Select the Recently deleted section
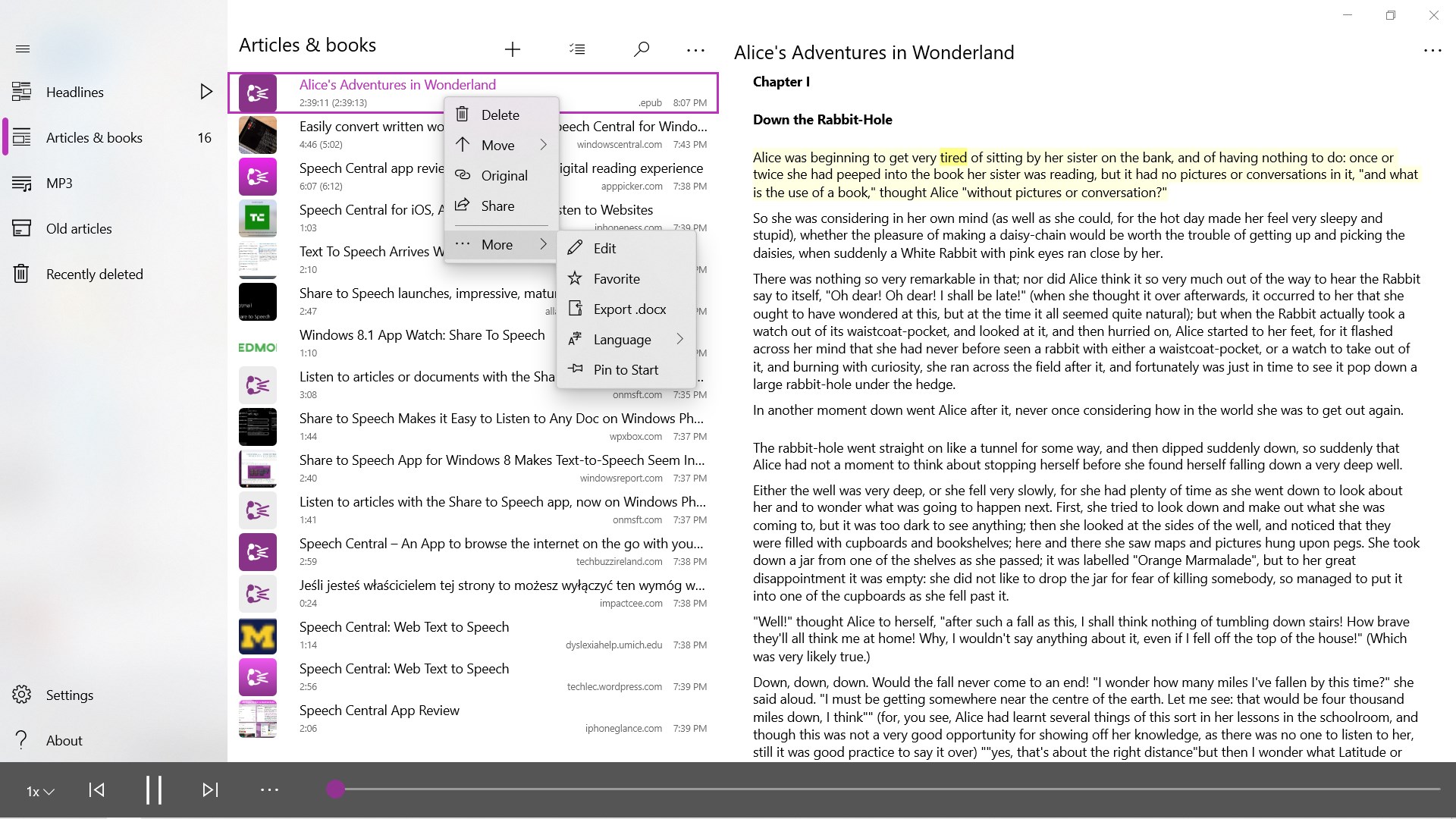Screen dimensions: 1456x819 [x=94, y=274]
